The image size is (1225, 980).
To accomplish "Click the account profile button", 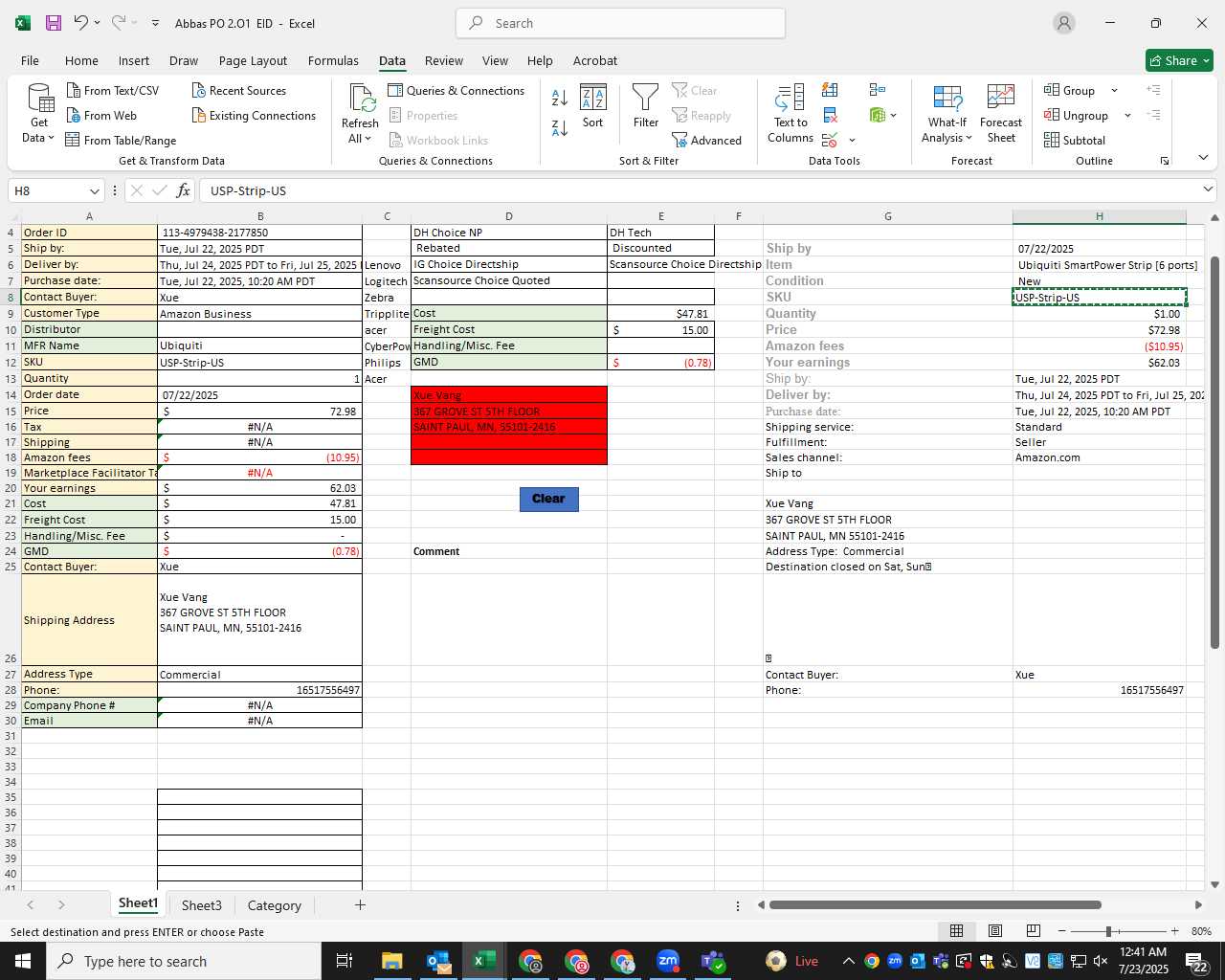I will pyautogui.click(x=1063, y=23).
